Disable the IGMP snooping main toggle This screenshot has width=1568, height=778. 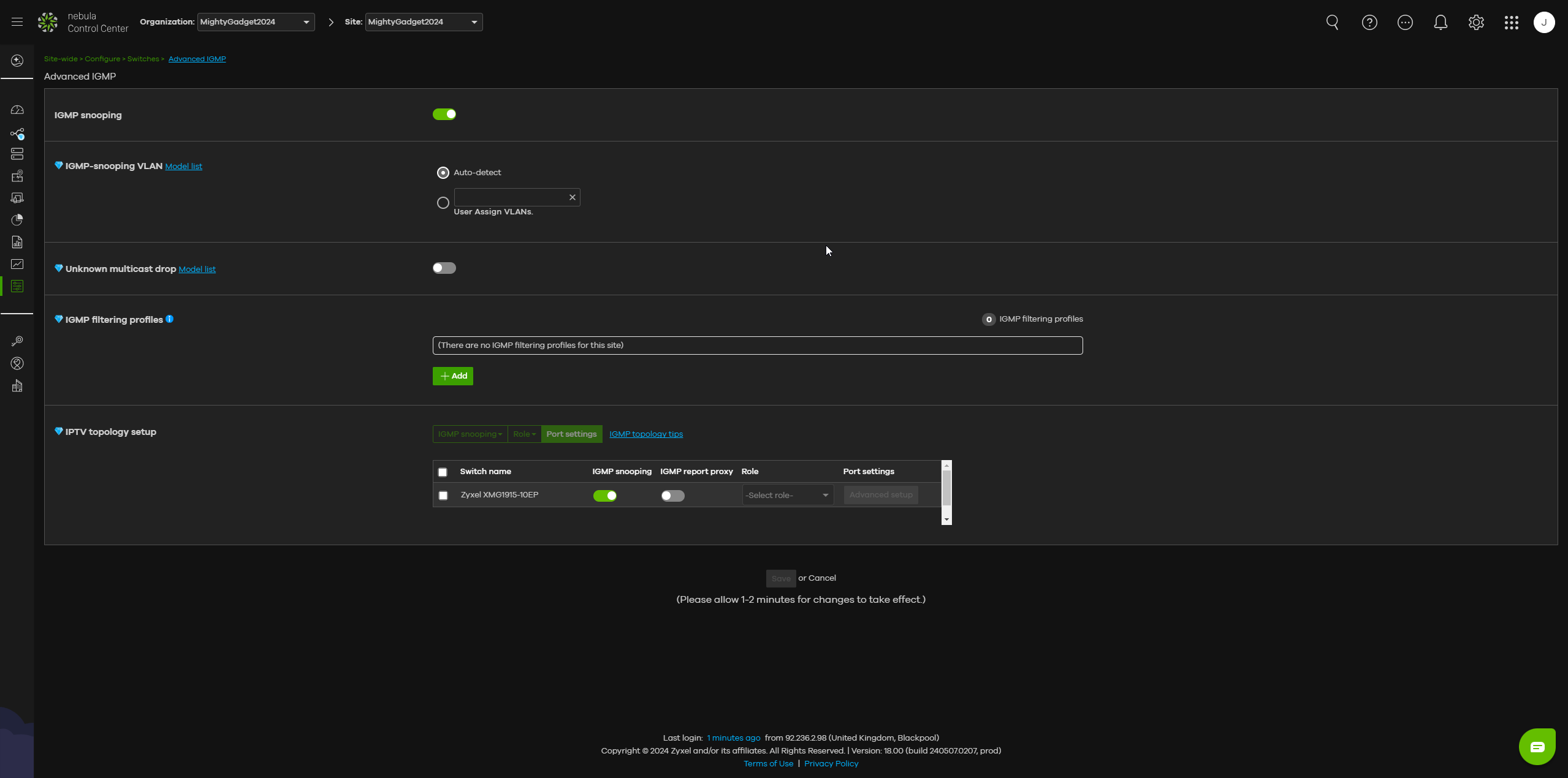tap(444, 115)
